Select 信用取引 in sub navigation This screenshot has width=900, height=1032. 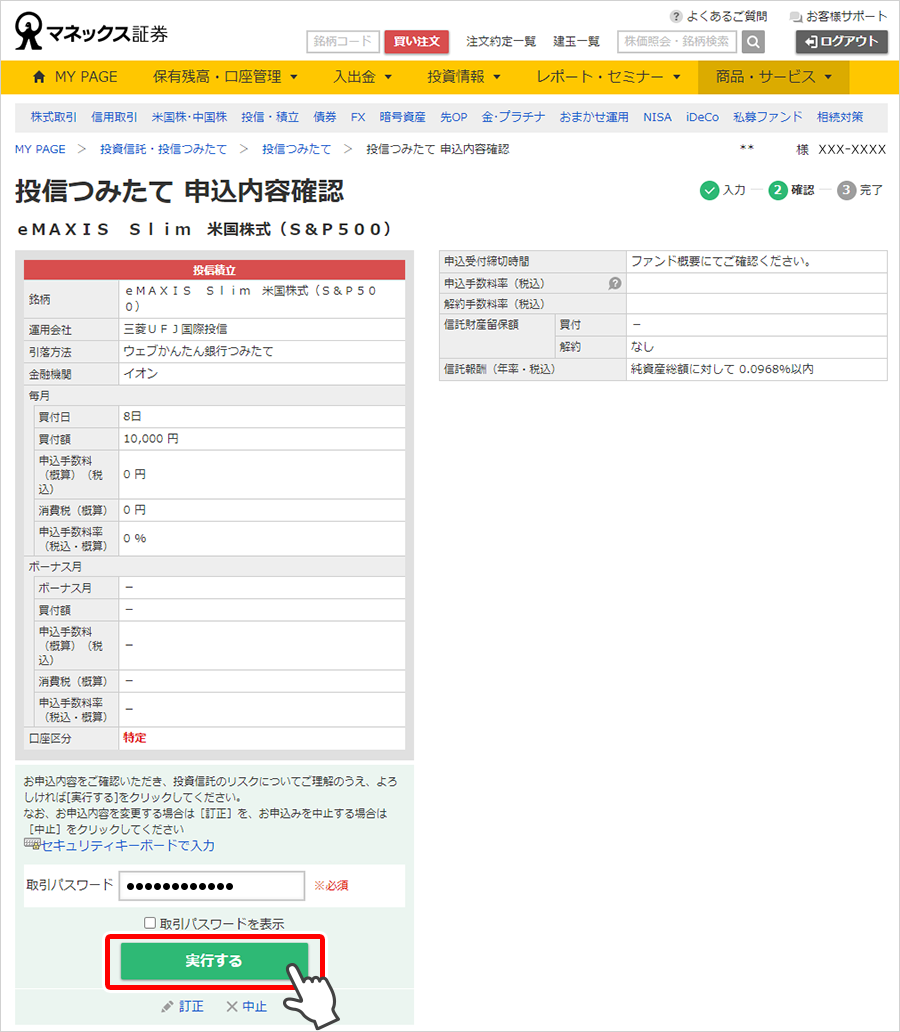click(114, 117)
